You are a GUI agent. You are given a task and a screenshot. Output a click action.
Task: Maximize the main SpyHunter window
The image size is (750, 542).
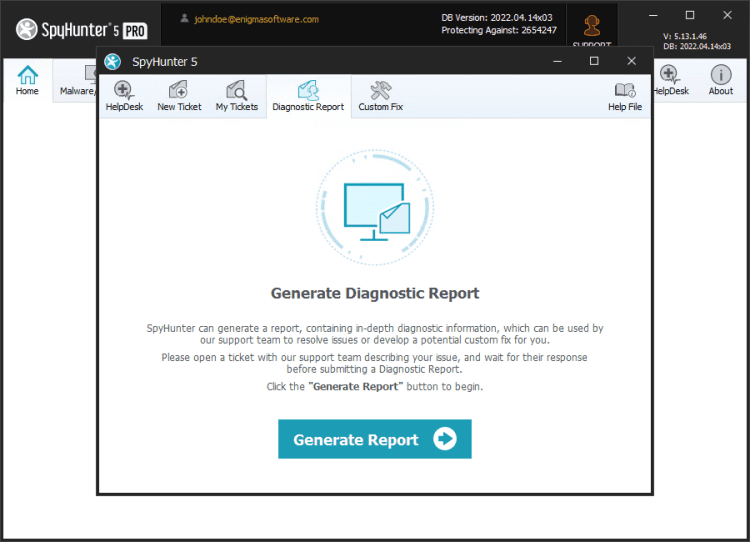pos(690,15)
